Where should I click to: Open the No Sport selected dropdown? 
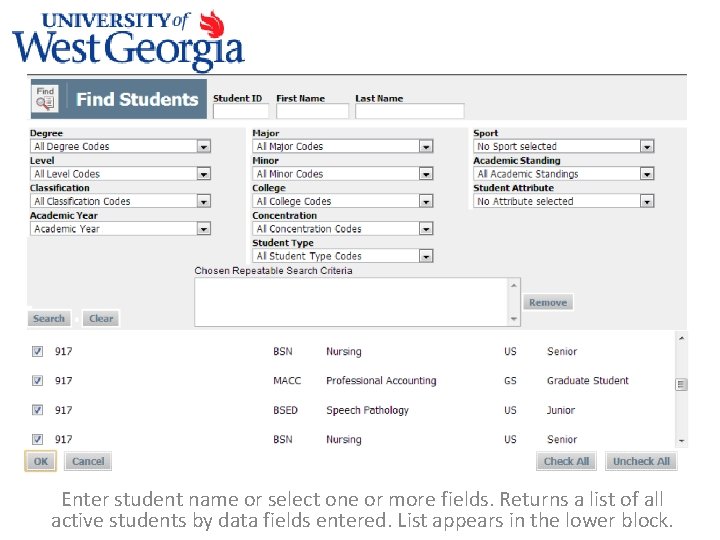[x=647, y=146]
